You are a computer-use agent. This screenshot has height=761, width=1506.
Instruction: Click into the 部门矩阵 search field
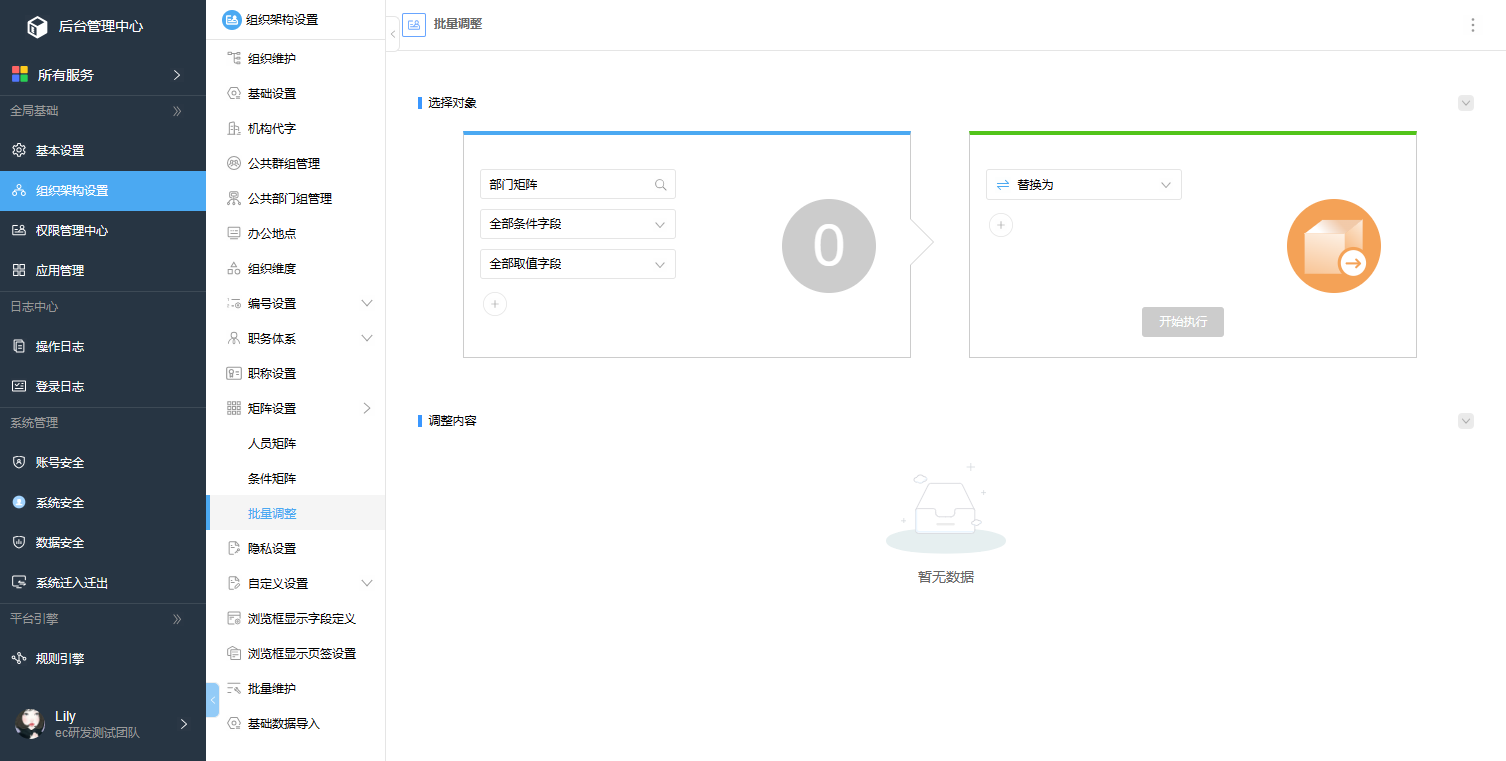click(578, 185)
